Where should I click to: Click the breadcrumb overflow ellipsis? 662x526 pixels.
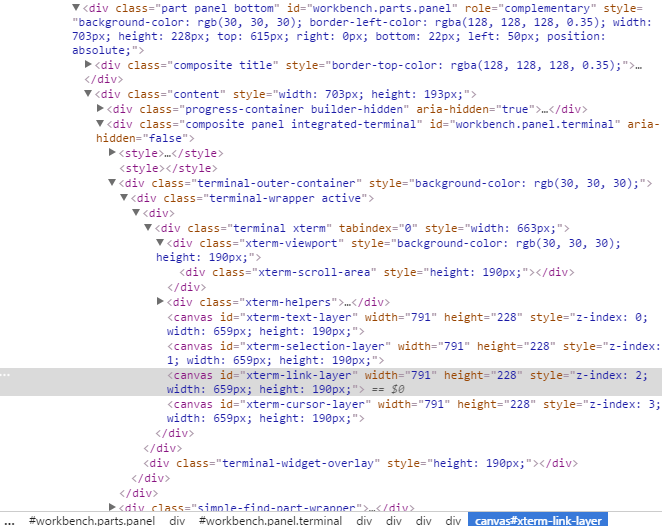9,521
